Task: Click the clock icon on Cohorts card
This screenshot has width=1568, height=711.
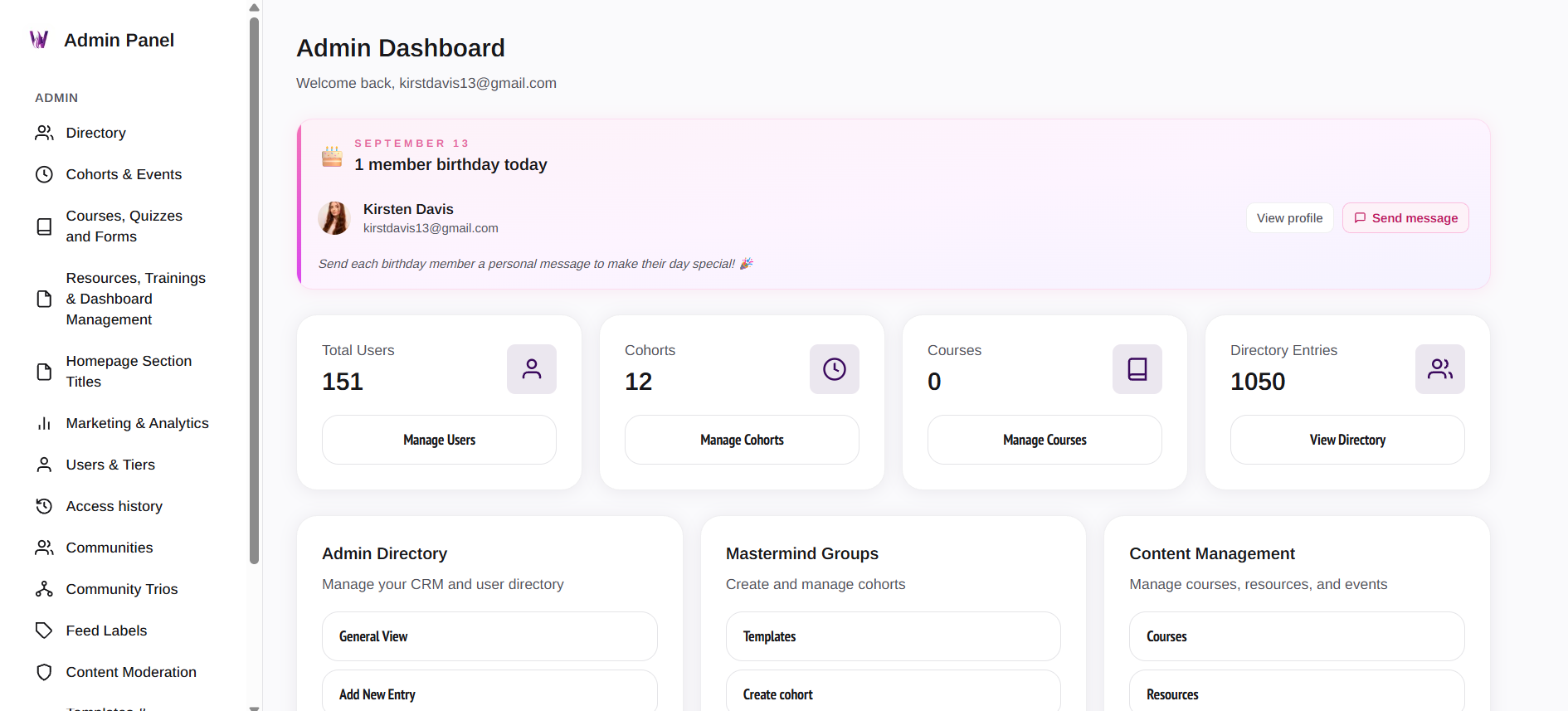Action: (835, 369)
